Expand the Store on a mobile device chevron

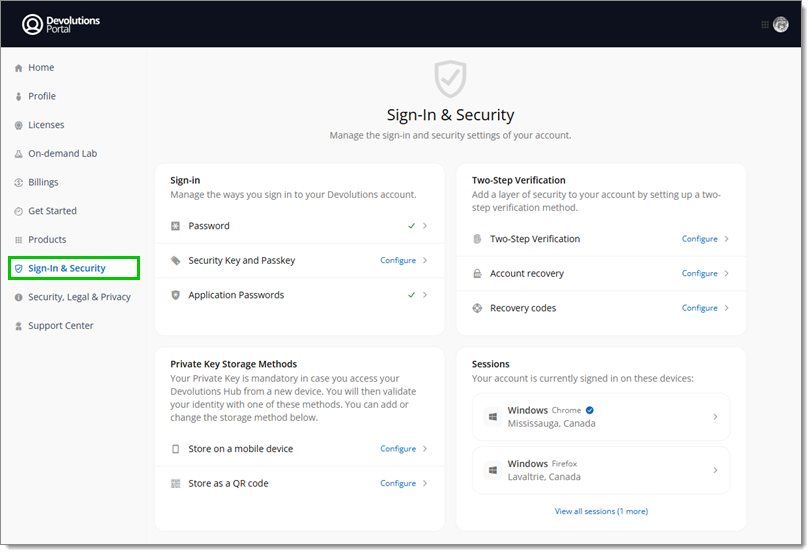(425, 449)
